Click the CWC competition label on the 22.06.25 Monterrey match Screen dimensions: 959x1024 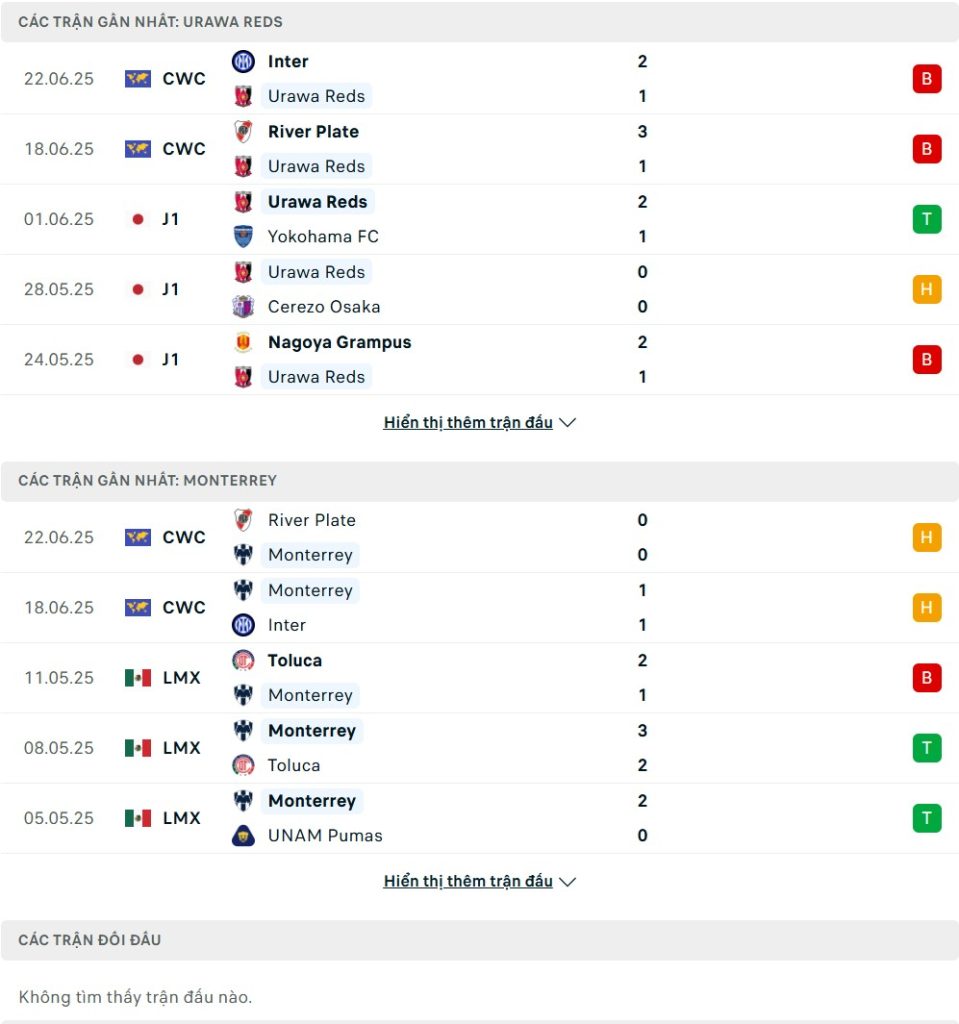click(184, 537)
